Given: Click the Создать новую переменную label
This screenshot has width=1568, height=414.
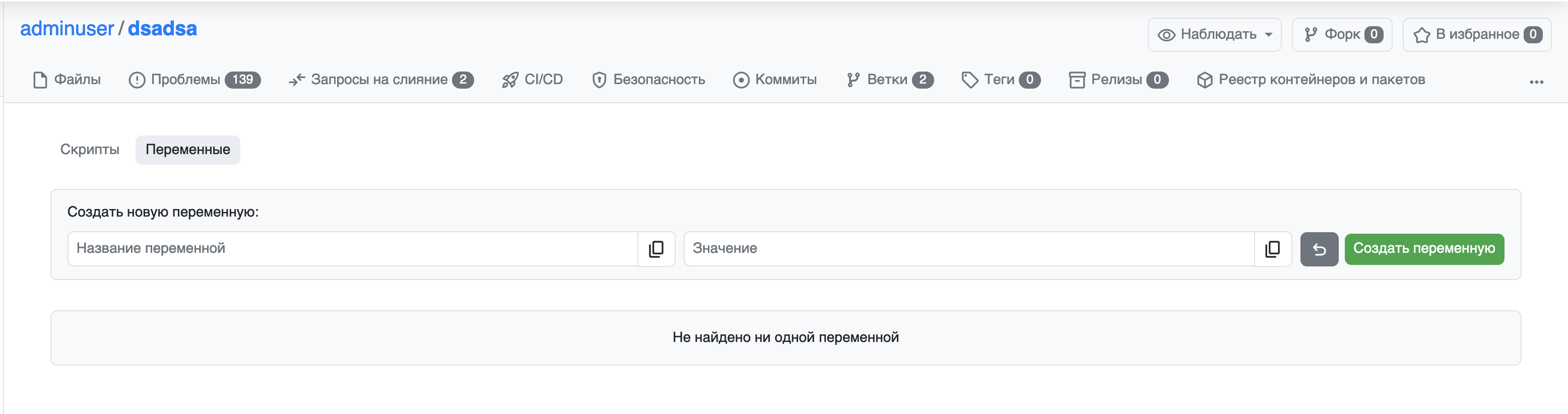Looking at the screenshot, I should coord(163,212).
